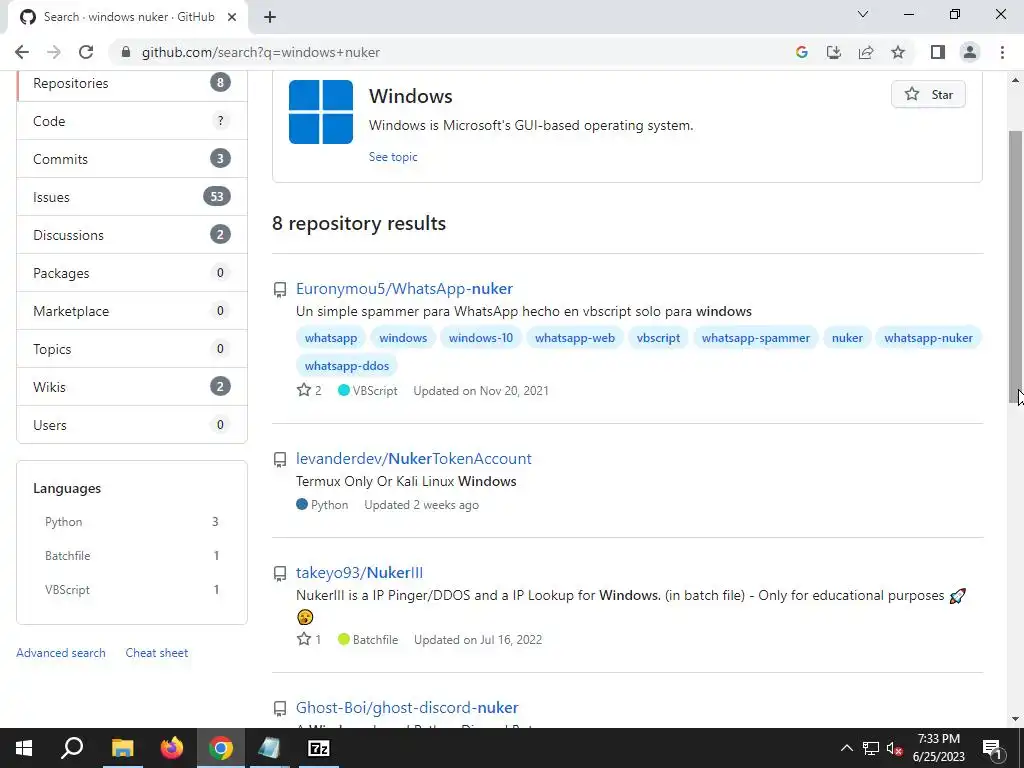Click the vbscript topic tag

(658, 338)
